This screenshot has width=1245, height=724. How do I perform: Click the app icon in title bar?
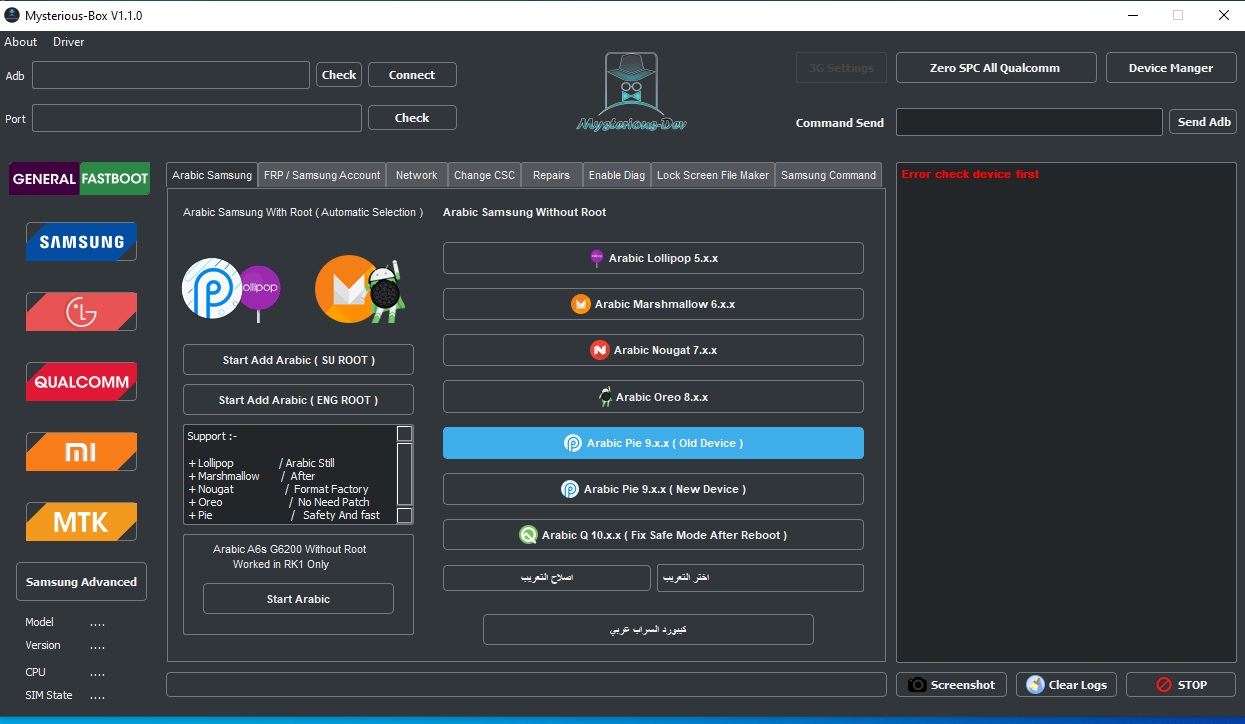tap(13, 15)
